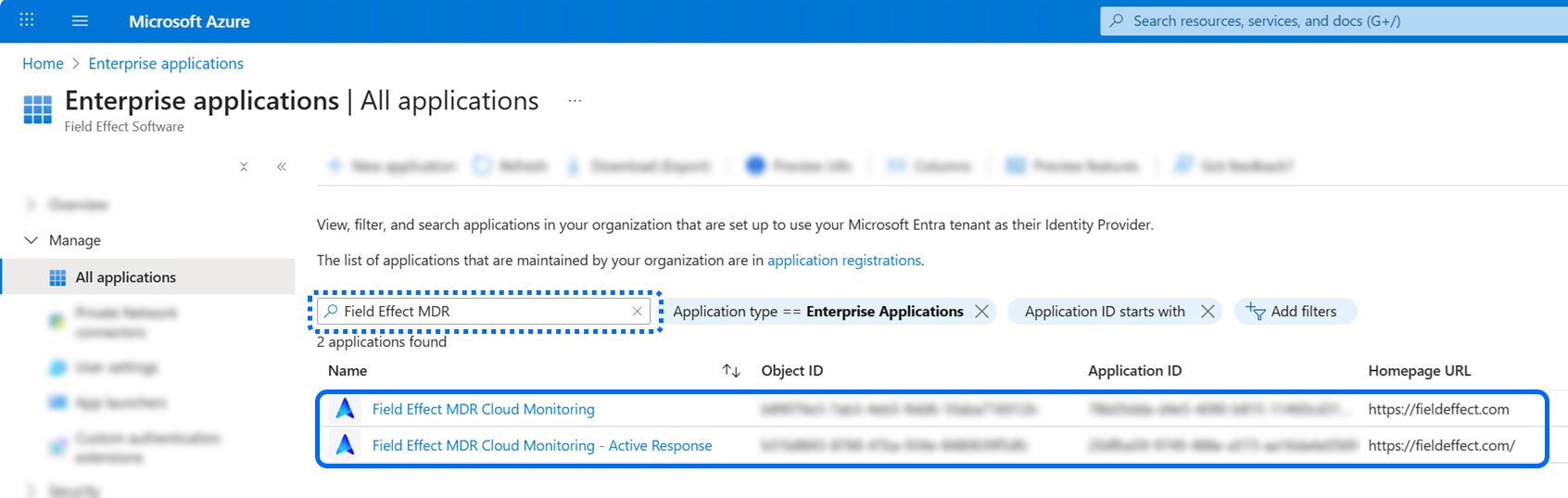Open Field Effect MDR Cloud Monitoring application
Image resolution: width=1568 pixels, height=498 pixels.
[484, 409]
